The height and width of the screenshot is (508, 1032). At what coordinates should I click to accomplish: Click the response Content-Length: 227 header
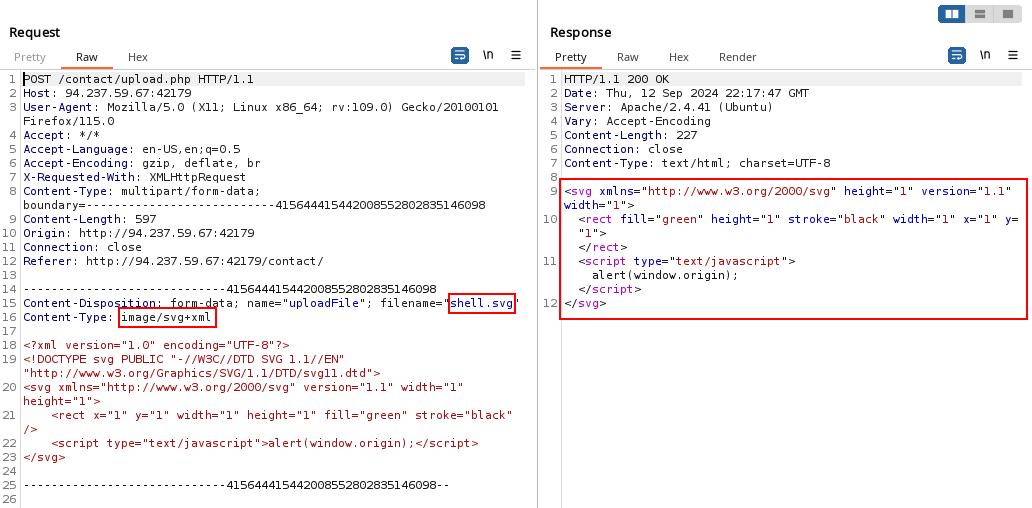point(631,135)
